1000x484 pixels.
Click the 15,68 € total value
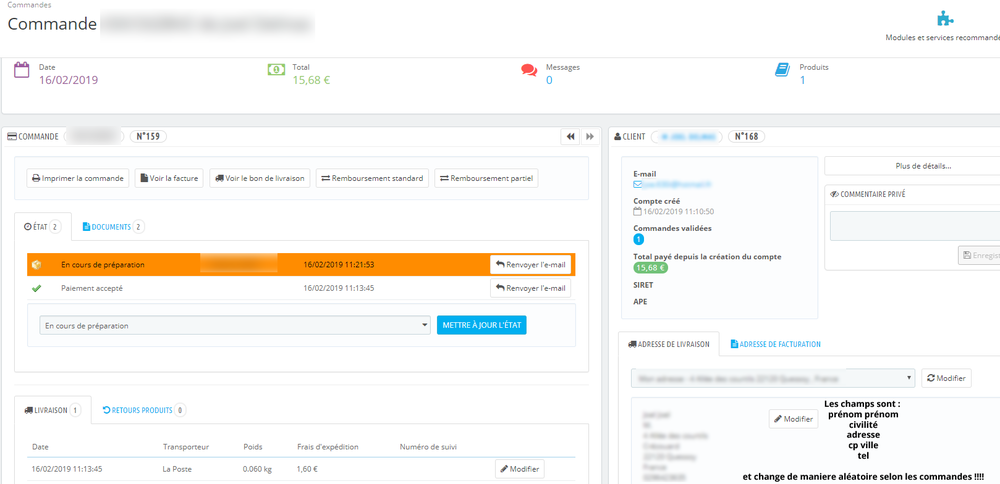(311, 80)
